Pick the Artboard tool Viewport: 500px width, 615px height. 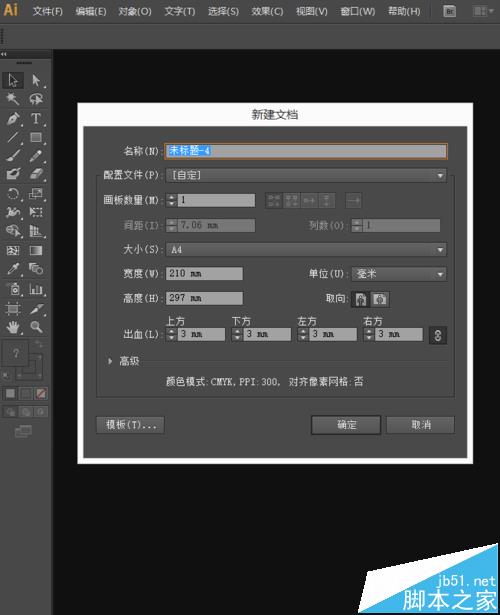coord(13,309)
